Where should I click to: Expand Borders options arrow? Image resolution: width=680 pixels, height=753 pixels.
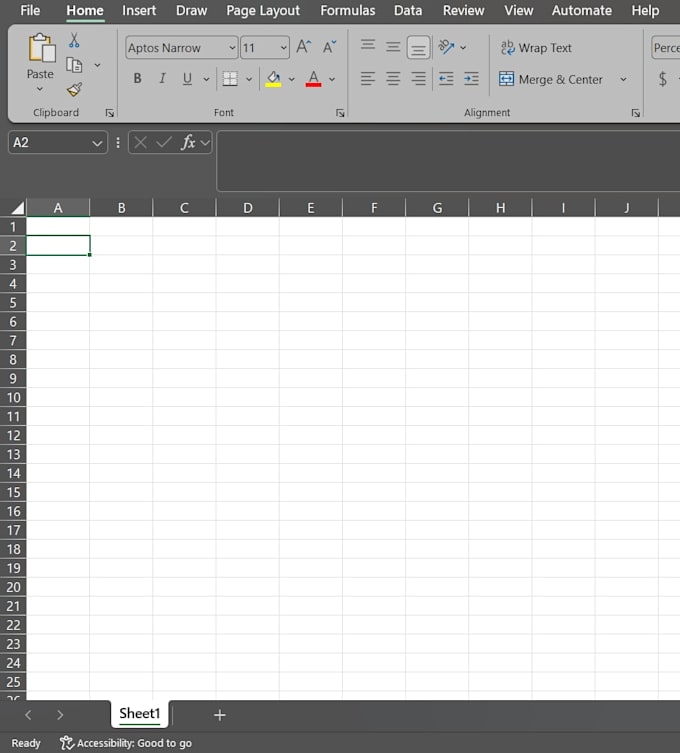[x=249, y=79]
